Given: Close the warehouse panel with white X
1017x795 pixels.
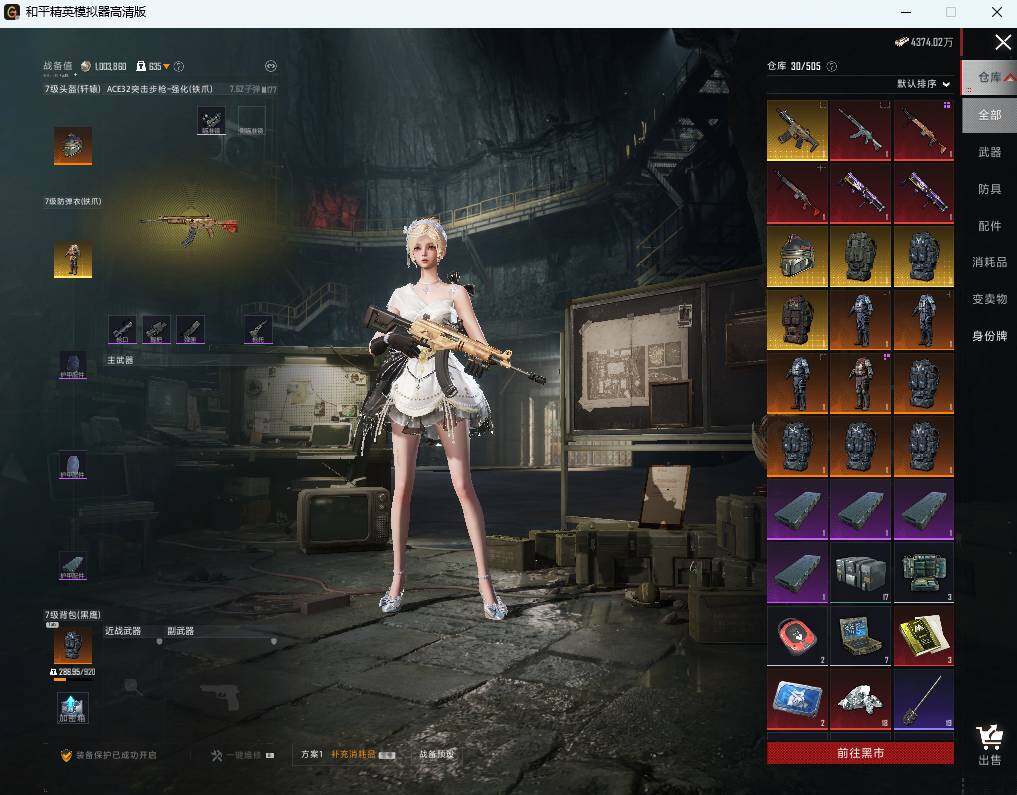Looking at the screenshot, I should pyautogui.click(x=1003, y=43).
